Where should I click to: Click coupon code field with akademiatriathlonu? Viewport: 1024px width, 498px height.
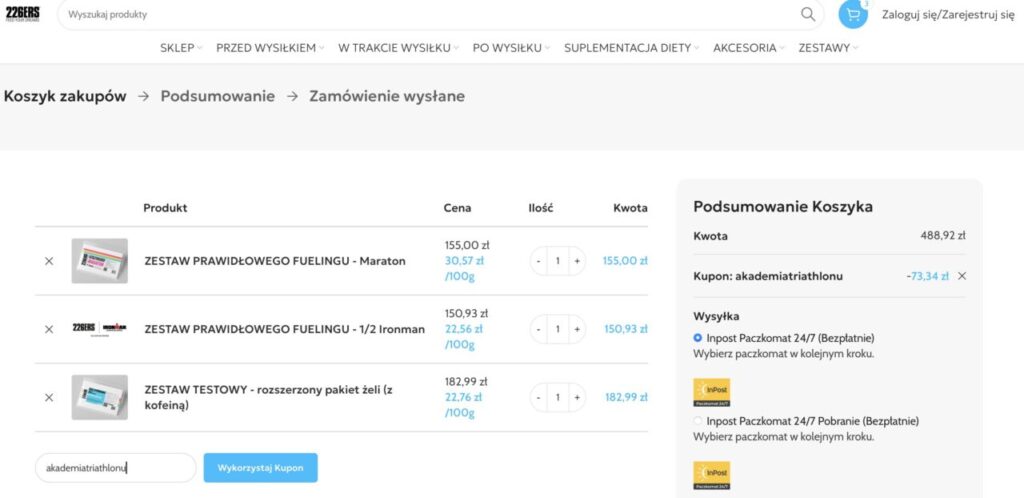pos(116,468)
